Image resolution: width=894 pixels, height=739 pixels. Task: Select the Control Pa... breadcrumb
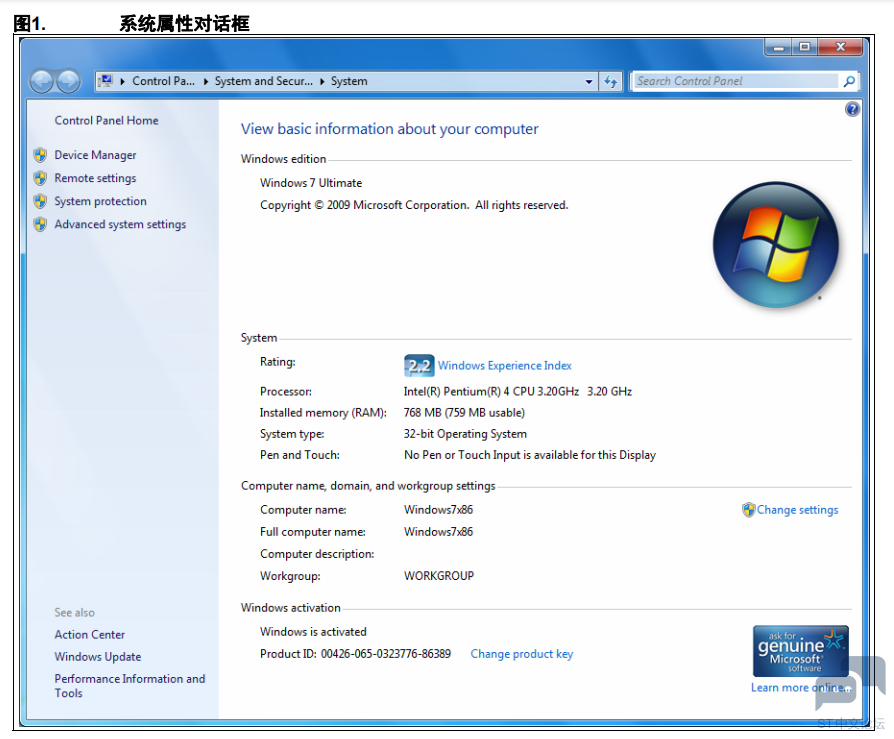click(x=163, y=82)
